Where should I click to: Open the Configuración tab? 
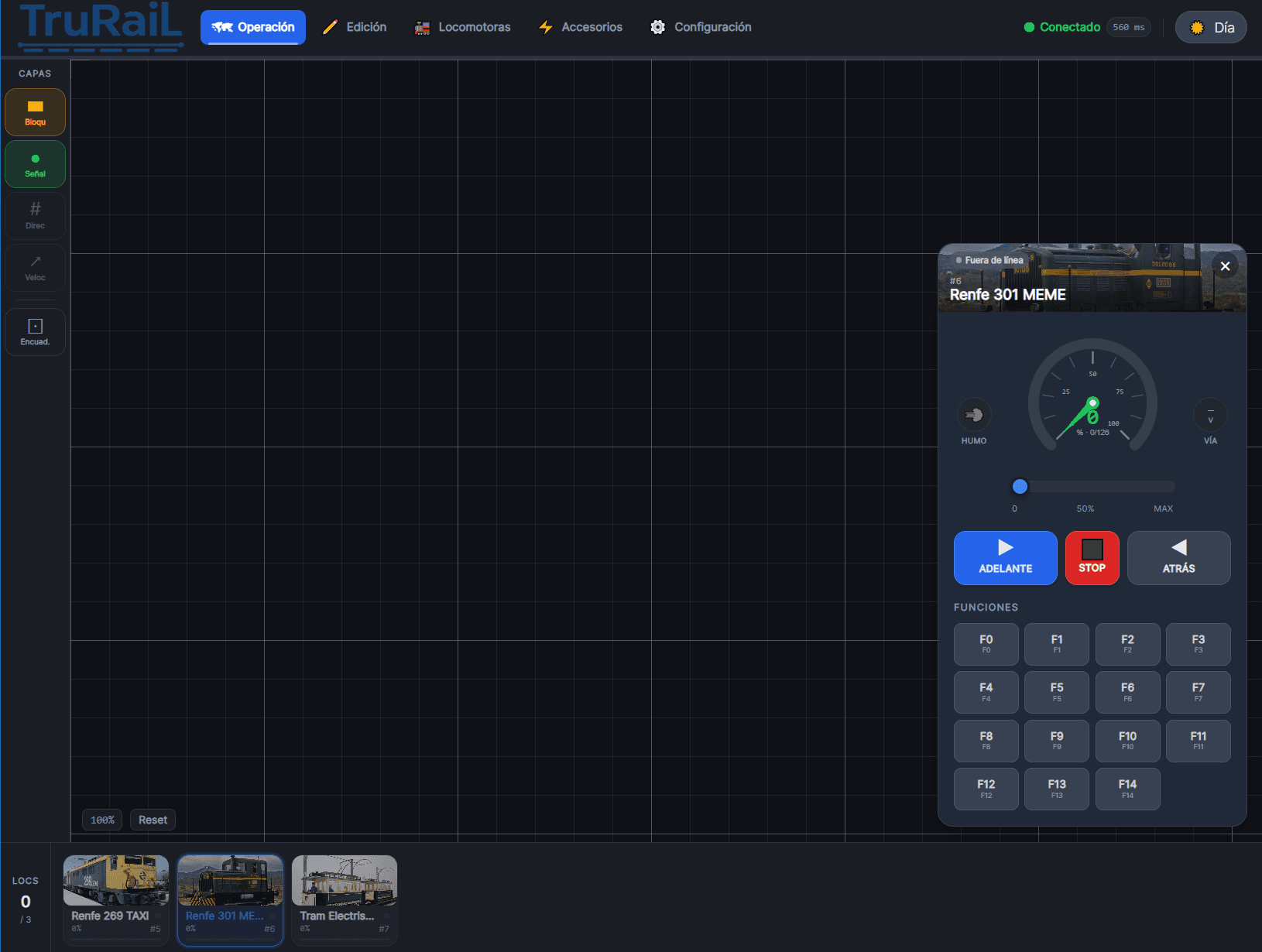click(701, 27)
